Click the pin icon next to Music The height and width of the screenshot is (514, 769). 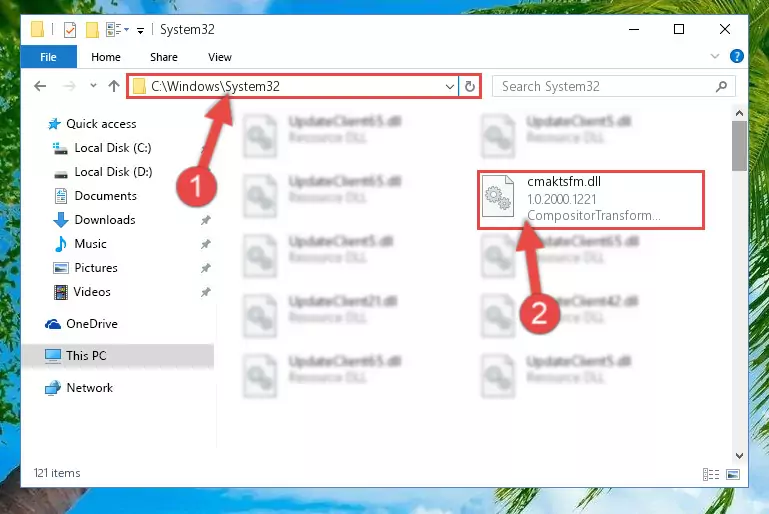tap(205, 244)
